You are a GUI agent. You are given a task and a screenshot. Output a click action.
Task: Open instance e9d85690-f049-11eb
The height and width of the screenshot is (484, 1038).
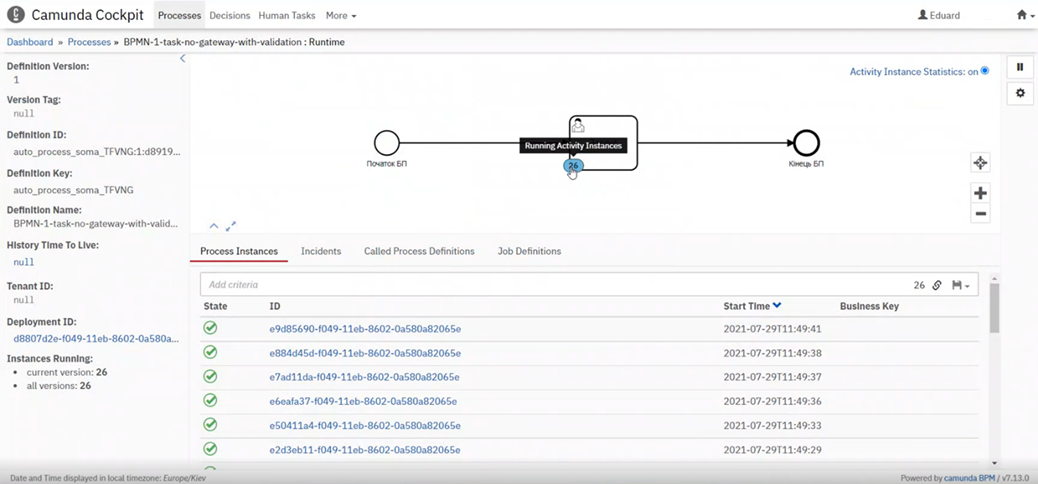pos(365,328)
